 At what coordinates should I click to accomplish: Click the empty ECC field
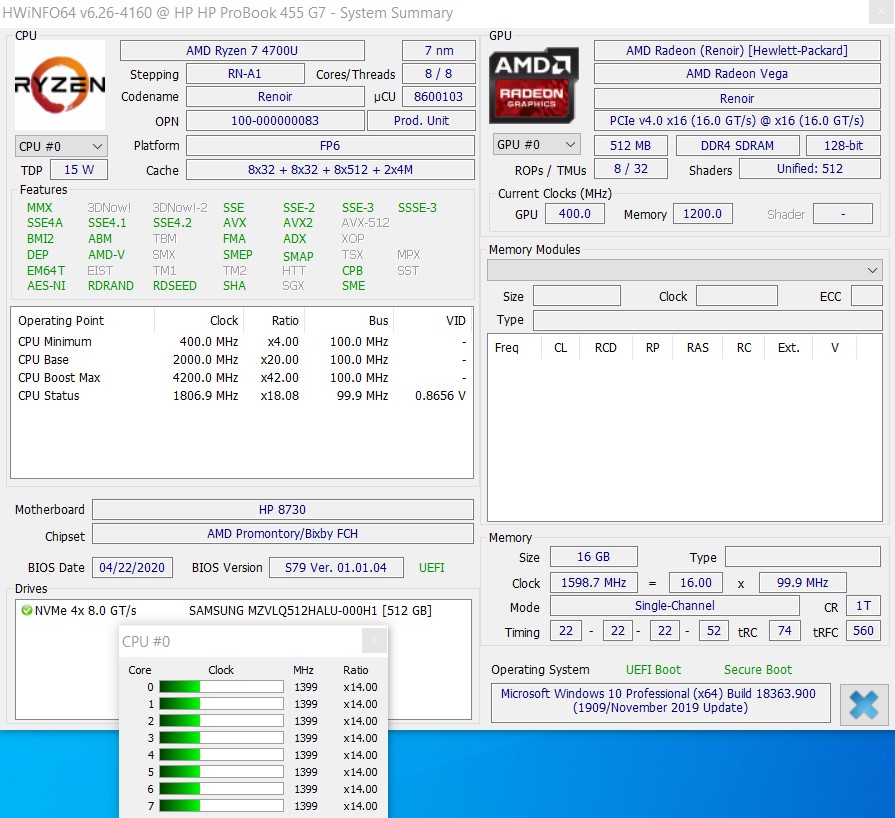pos(866,296)
